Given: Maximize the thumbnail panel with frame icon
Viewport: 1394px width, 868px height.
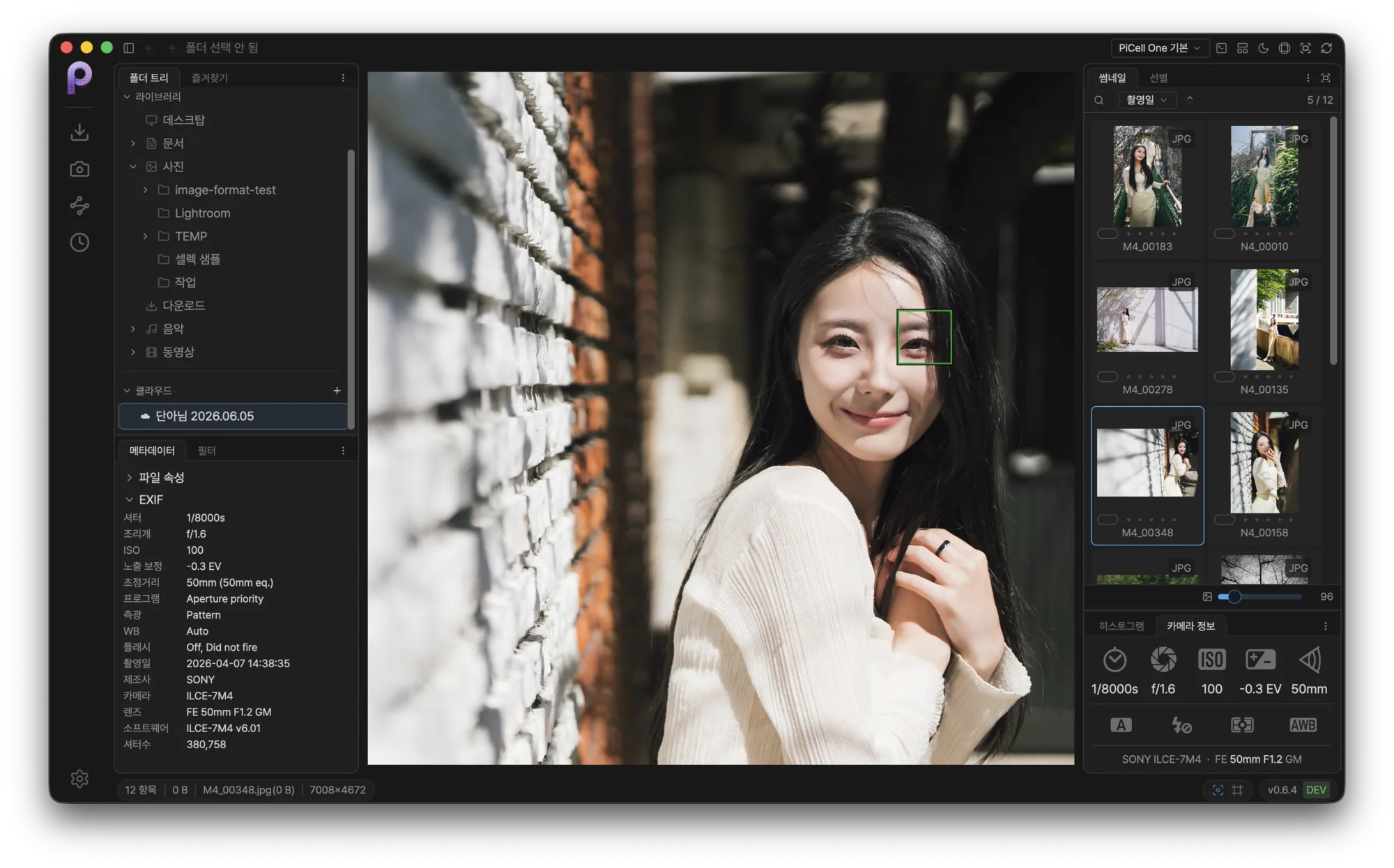Looking at the screenshot, I should point(1326,78).
